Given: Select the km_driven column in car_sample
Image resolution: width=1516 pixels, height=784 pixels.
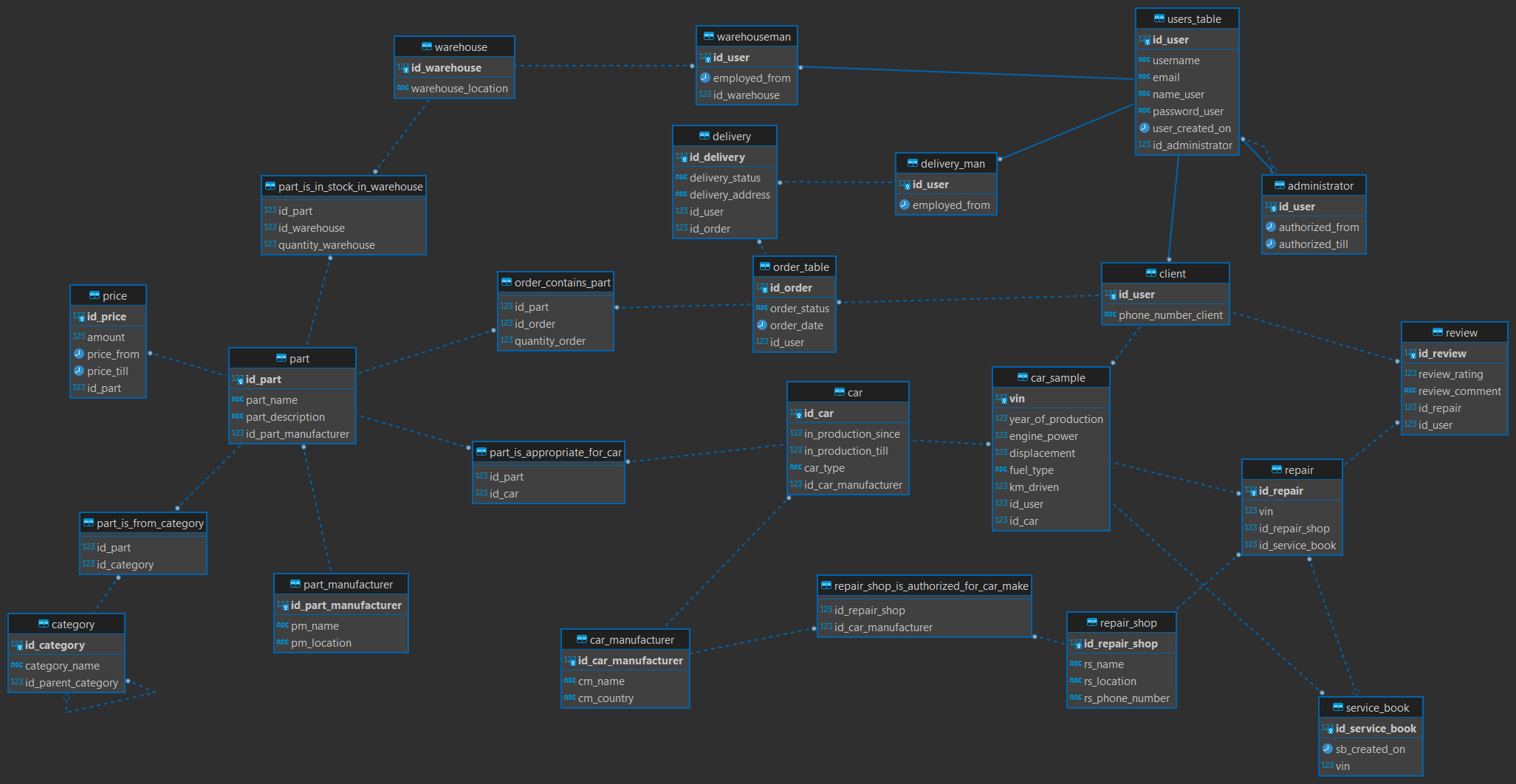Looking at the screenshot, I should point(1033,487).
